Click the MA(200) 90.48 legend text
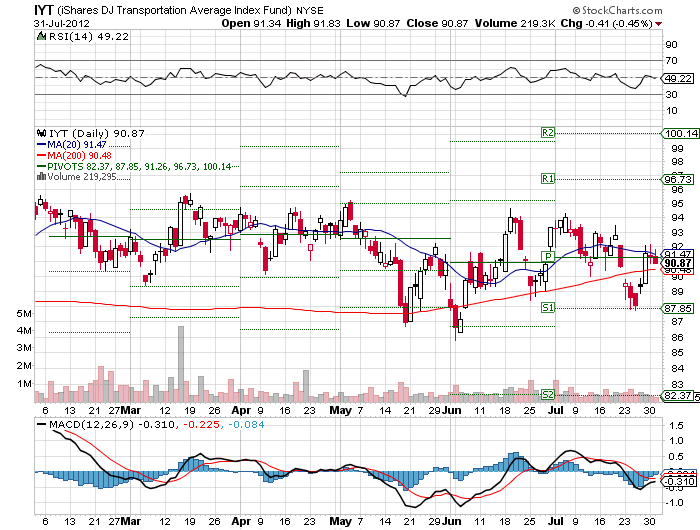 [x=79, y=155]
